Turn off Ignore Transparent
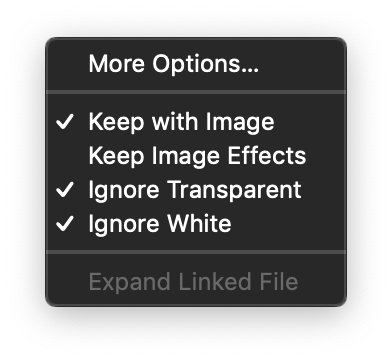This screenshot has width=392, height=360. (196, 189)
